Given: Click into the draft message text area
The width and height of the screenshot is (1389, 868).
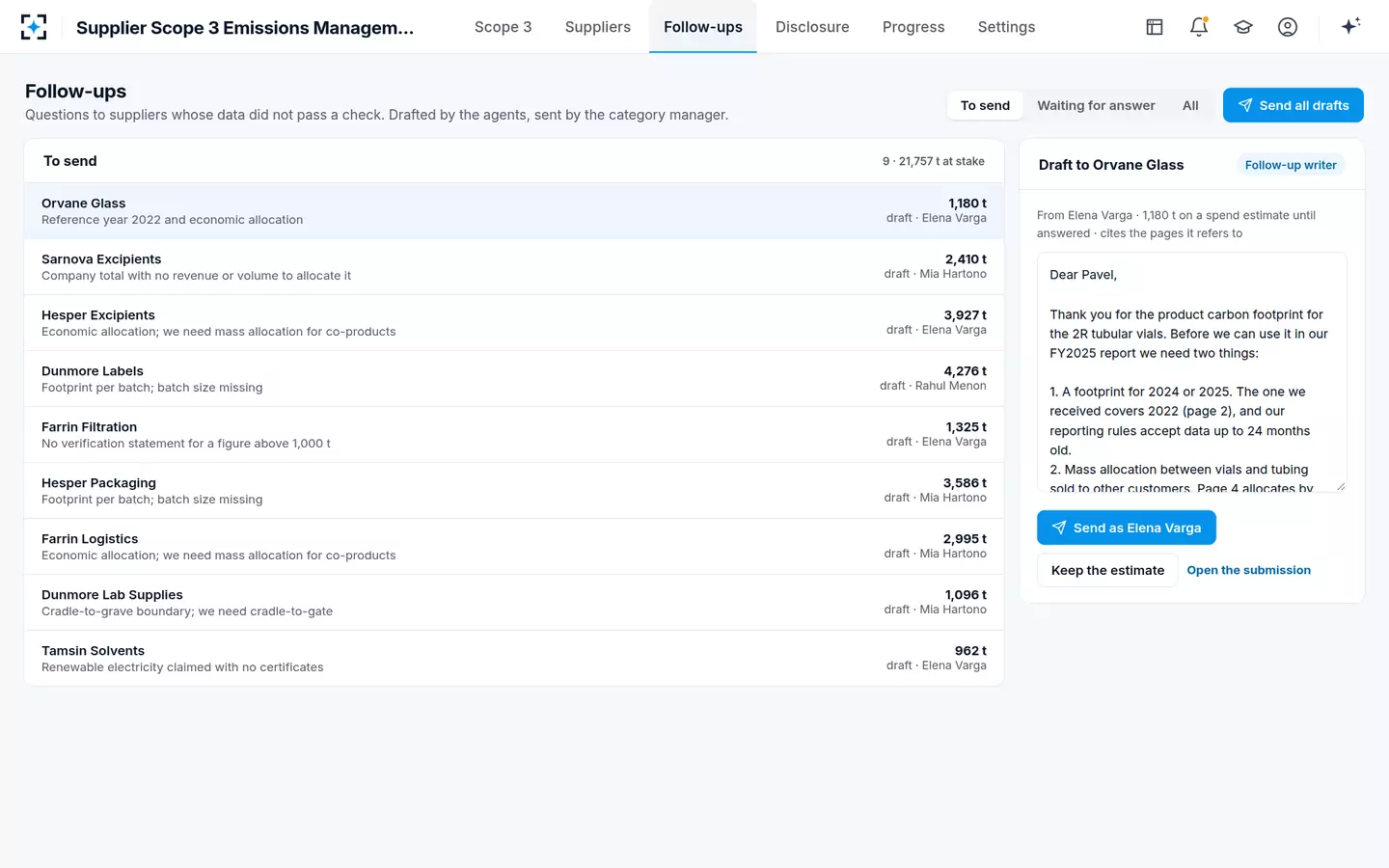Looking at the screenshot, I should click(1192, 372).
